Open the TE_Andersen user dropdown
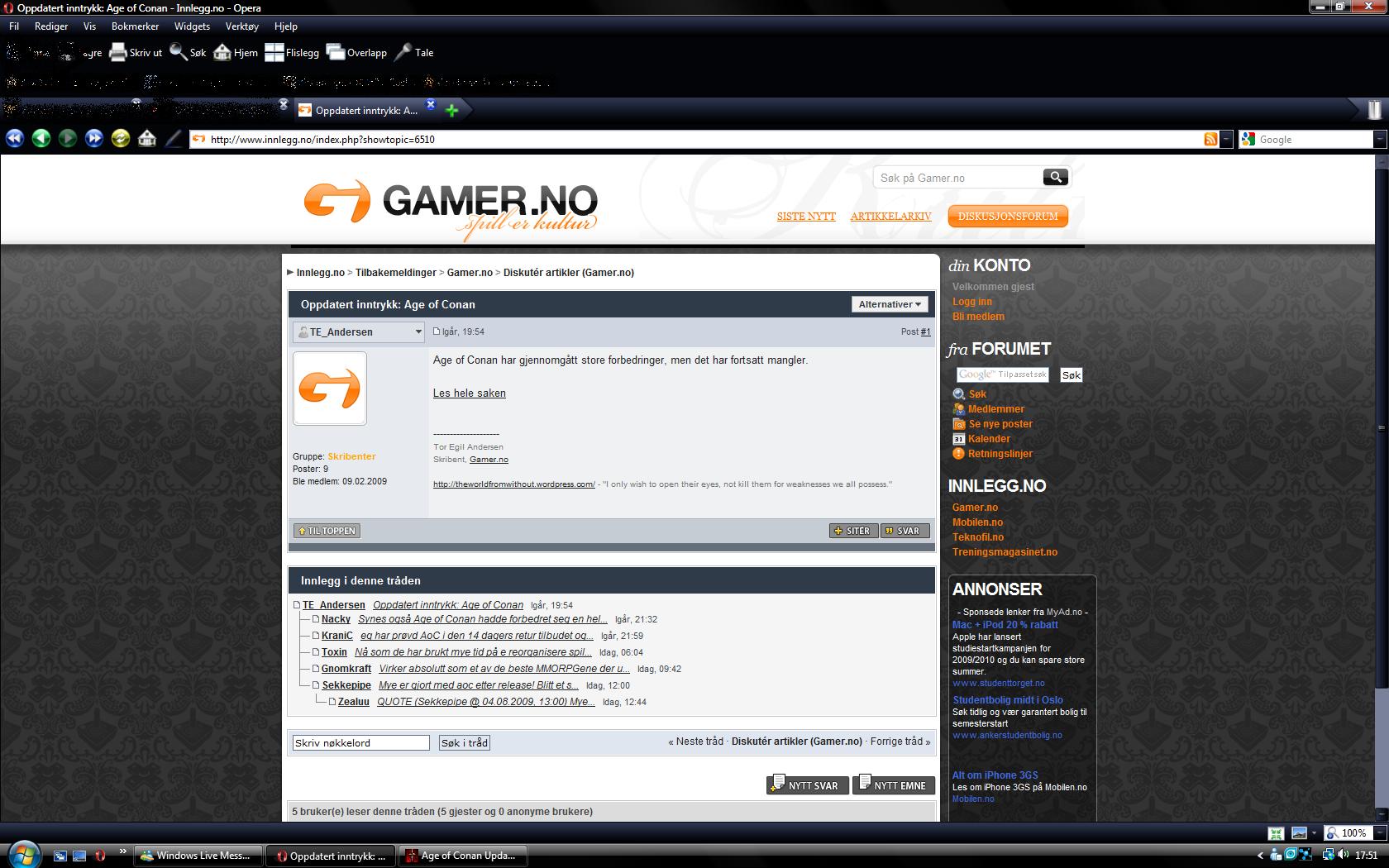 tap(358, 331)
